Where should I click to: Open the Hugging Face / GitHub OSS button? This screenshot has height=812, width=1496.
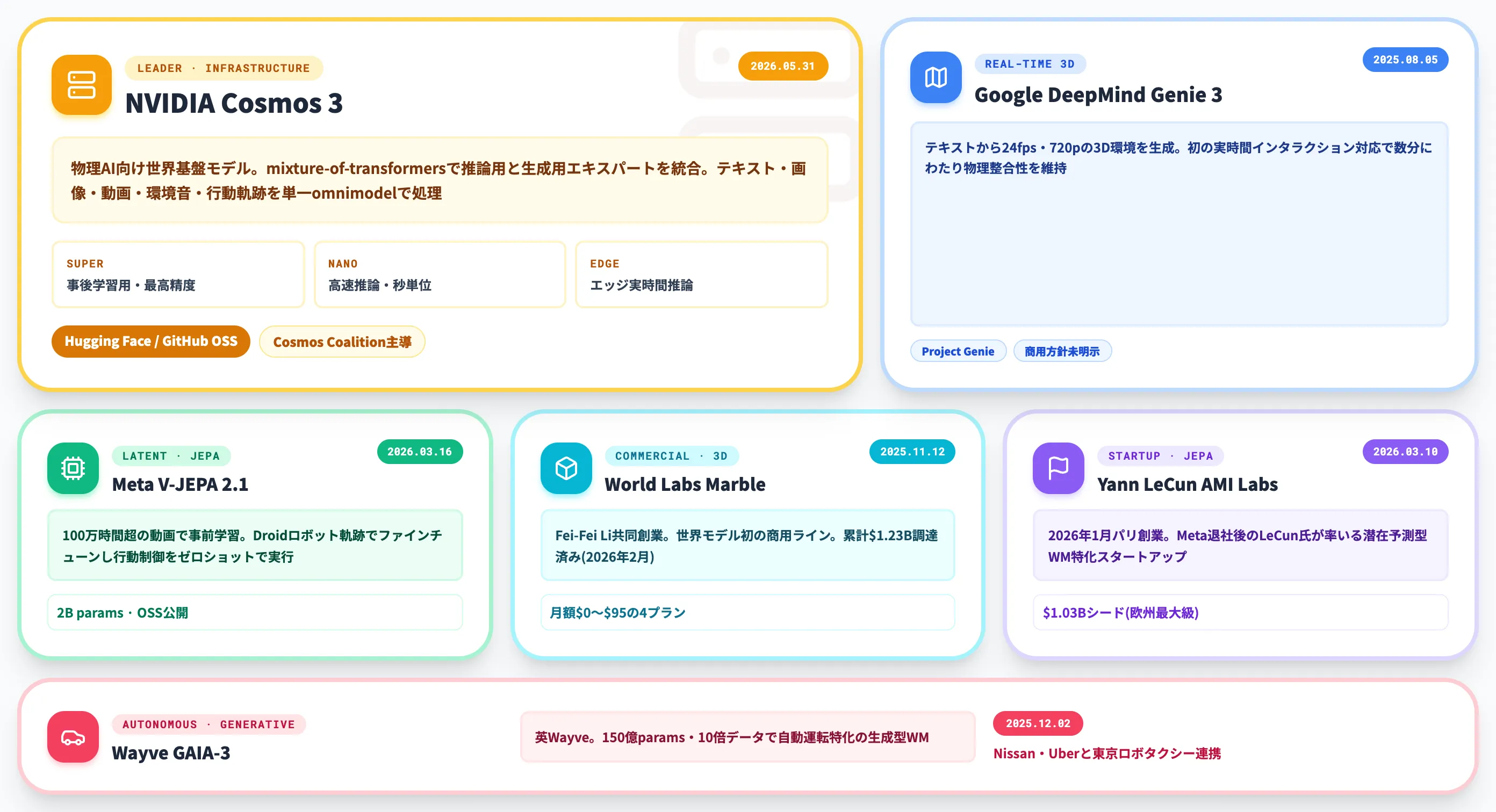(151, 341)
